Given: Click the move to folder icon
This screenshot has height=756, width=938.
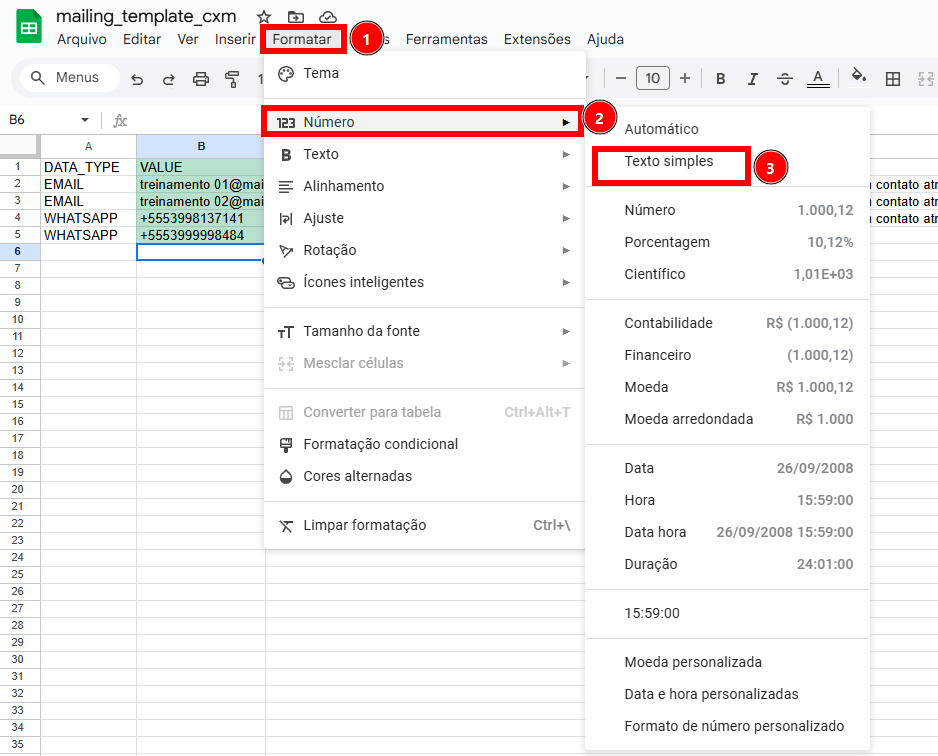Looking at the screenshot, I should click(295, 17).
